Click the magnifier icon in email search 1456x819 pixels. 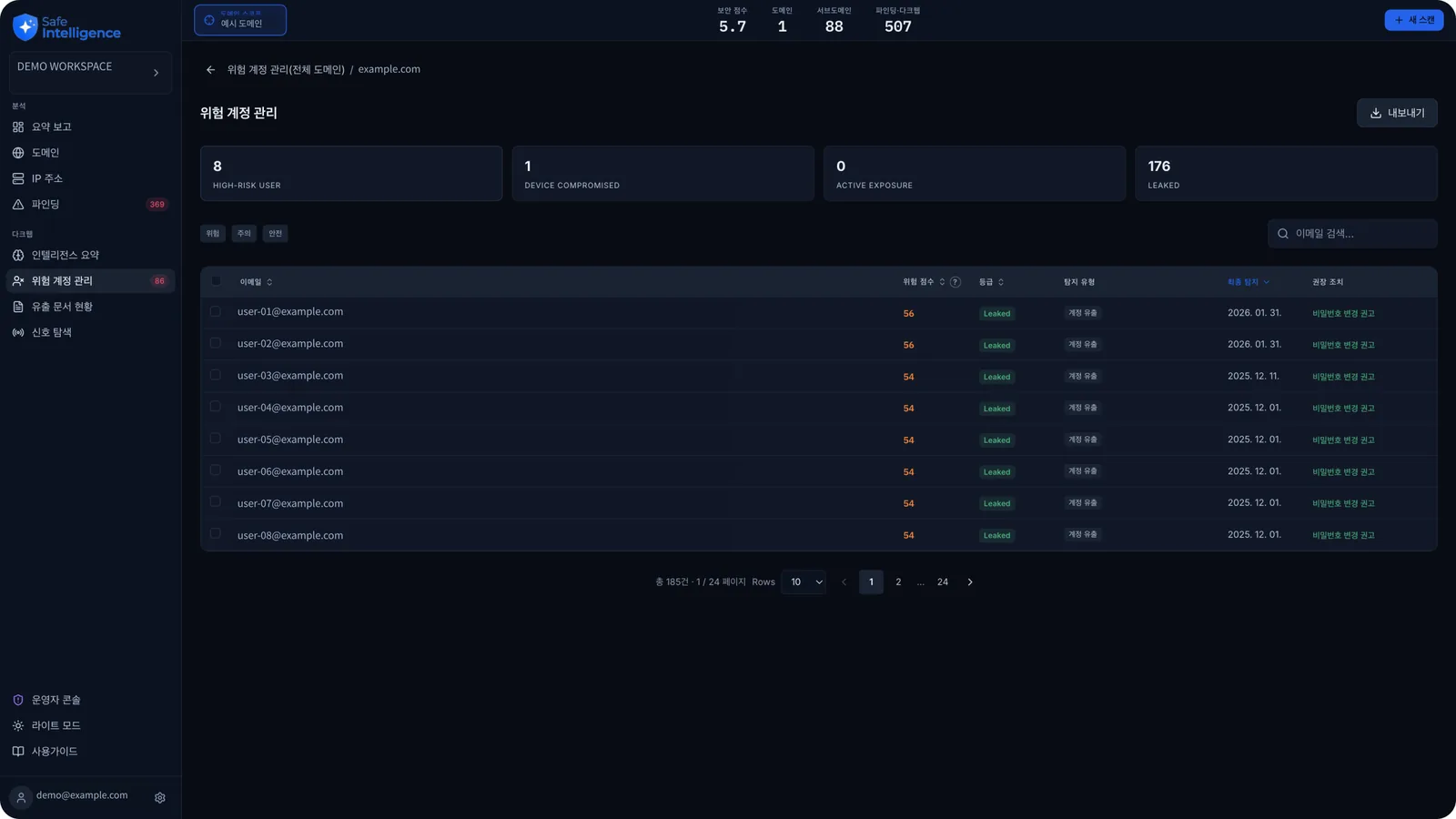click(1283, 234)
